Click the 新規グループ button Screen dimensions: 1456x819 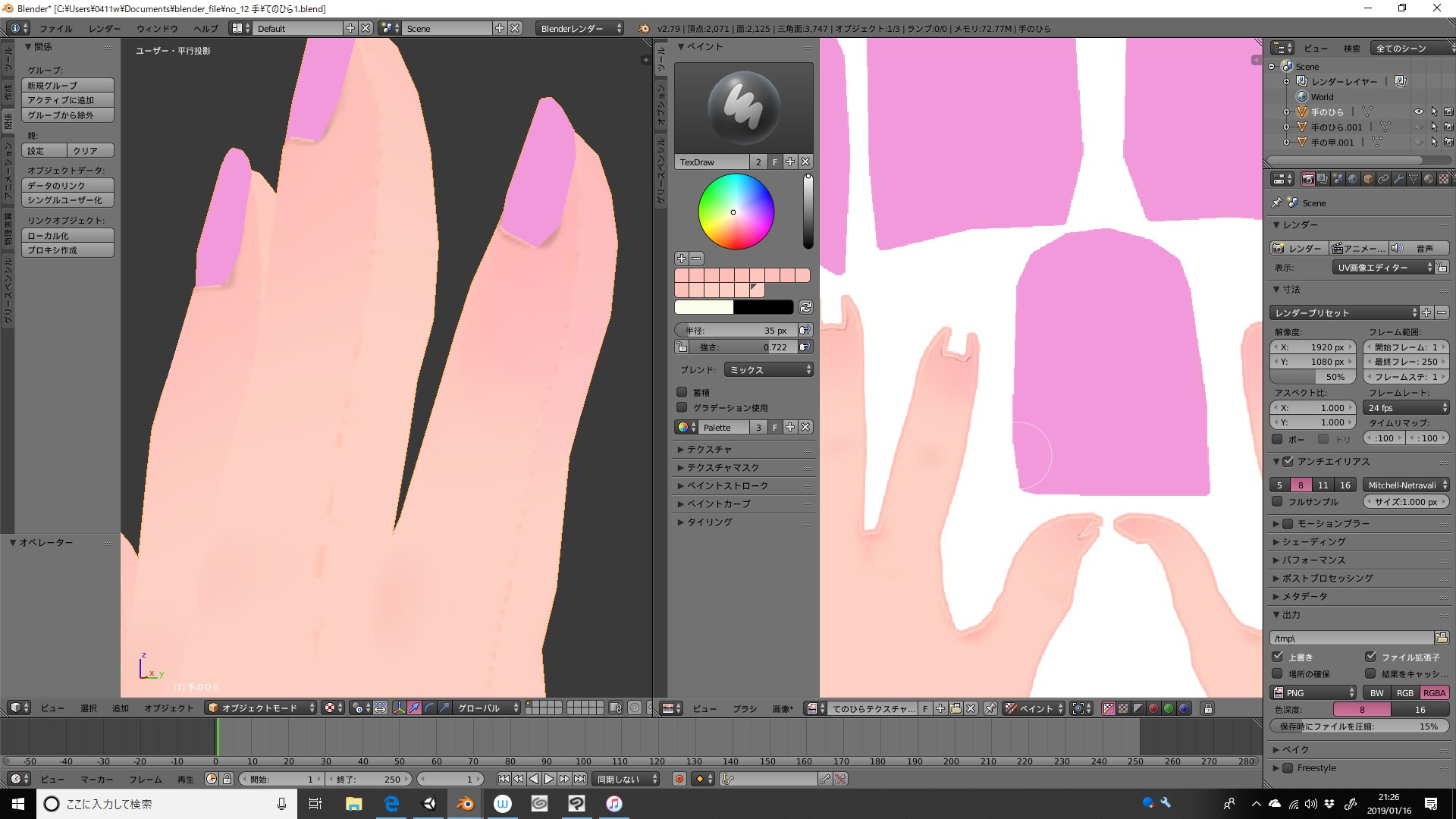tap(68, 85)
